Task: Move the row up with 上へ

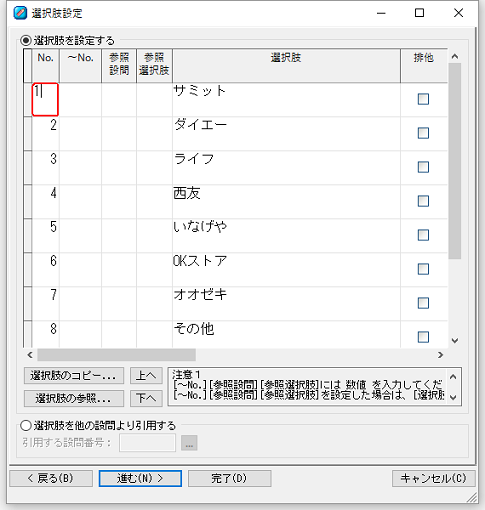Action: [146, 376]
